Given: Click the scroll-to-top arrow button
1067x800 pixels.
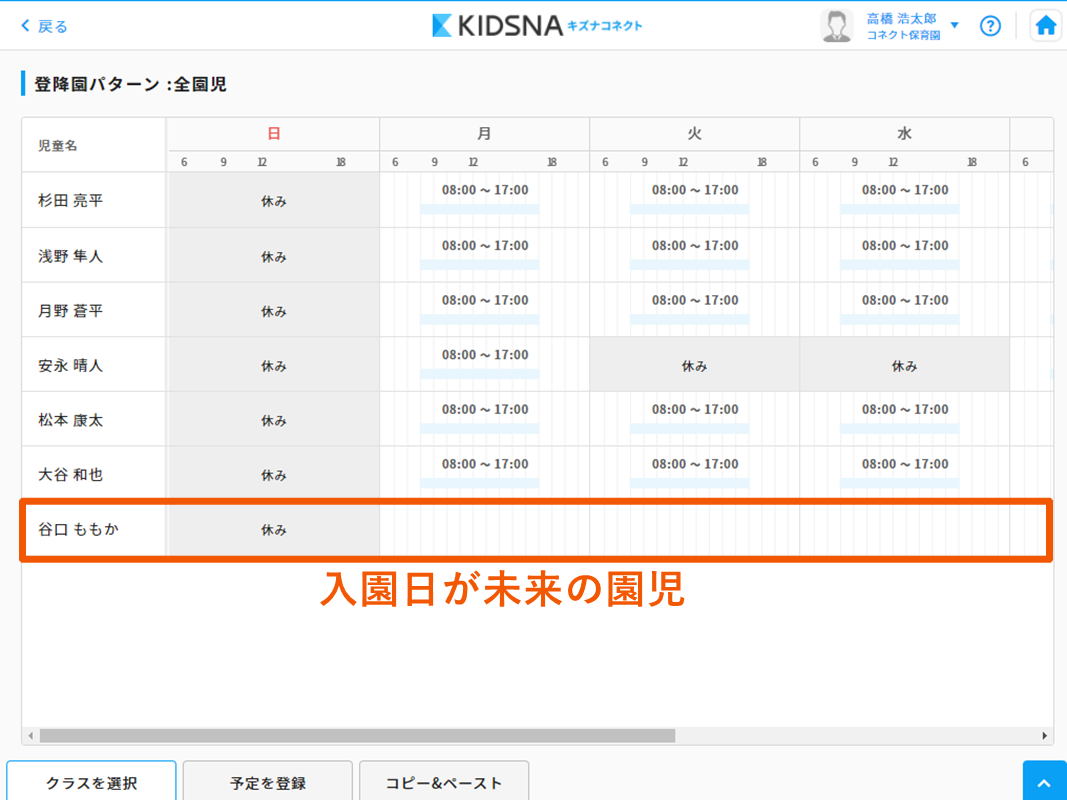Looking at the screenshot, I should [1044, 782].
